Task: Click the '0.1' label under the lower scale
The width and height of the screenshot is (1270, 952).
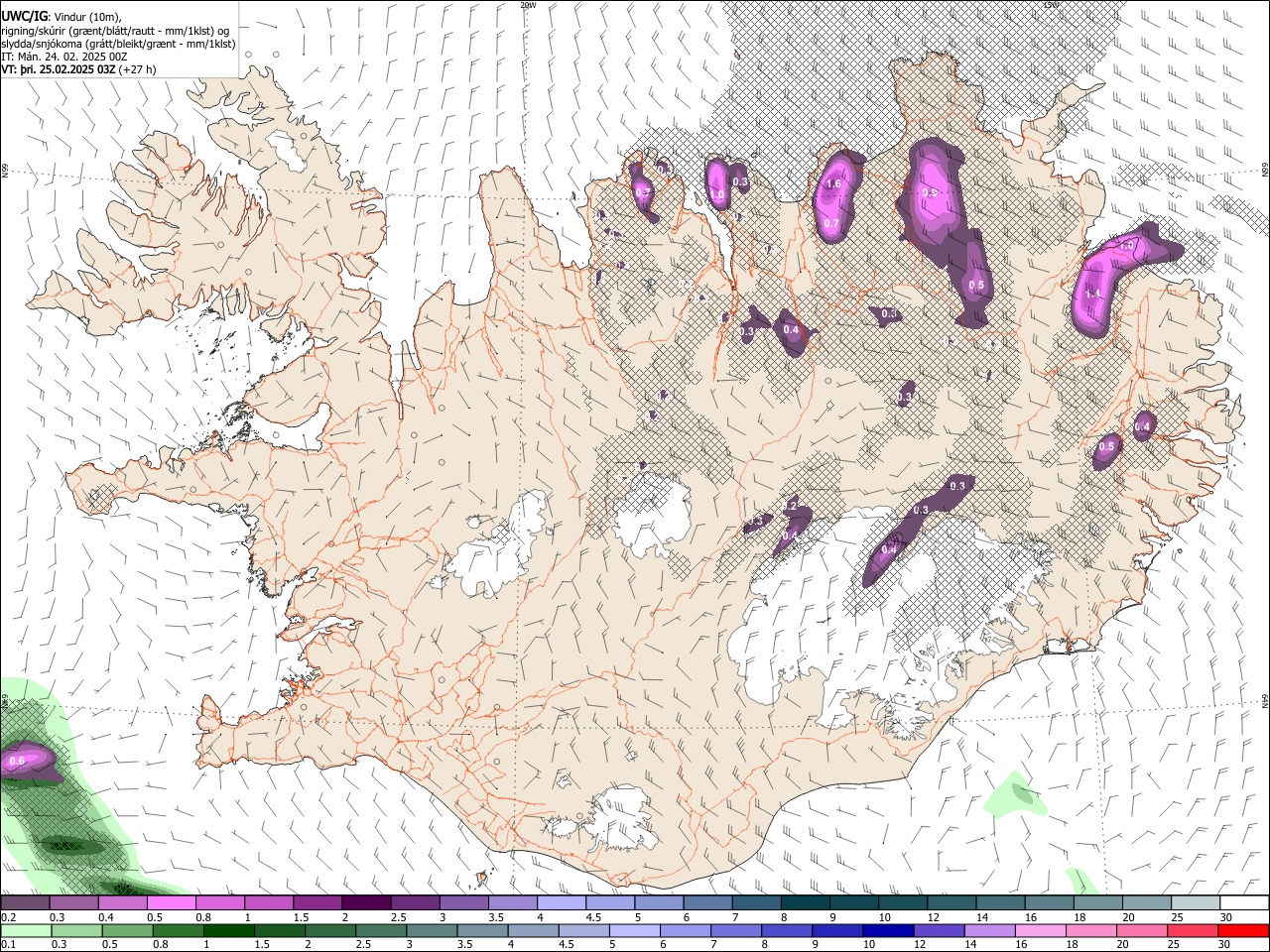Action: tap(8, 944)
